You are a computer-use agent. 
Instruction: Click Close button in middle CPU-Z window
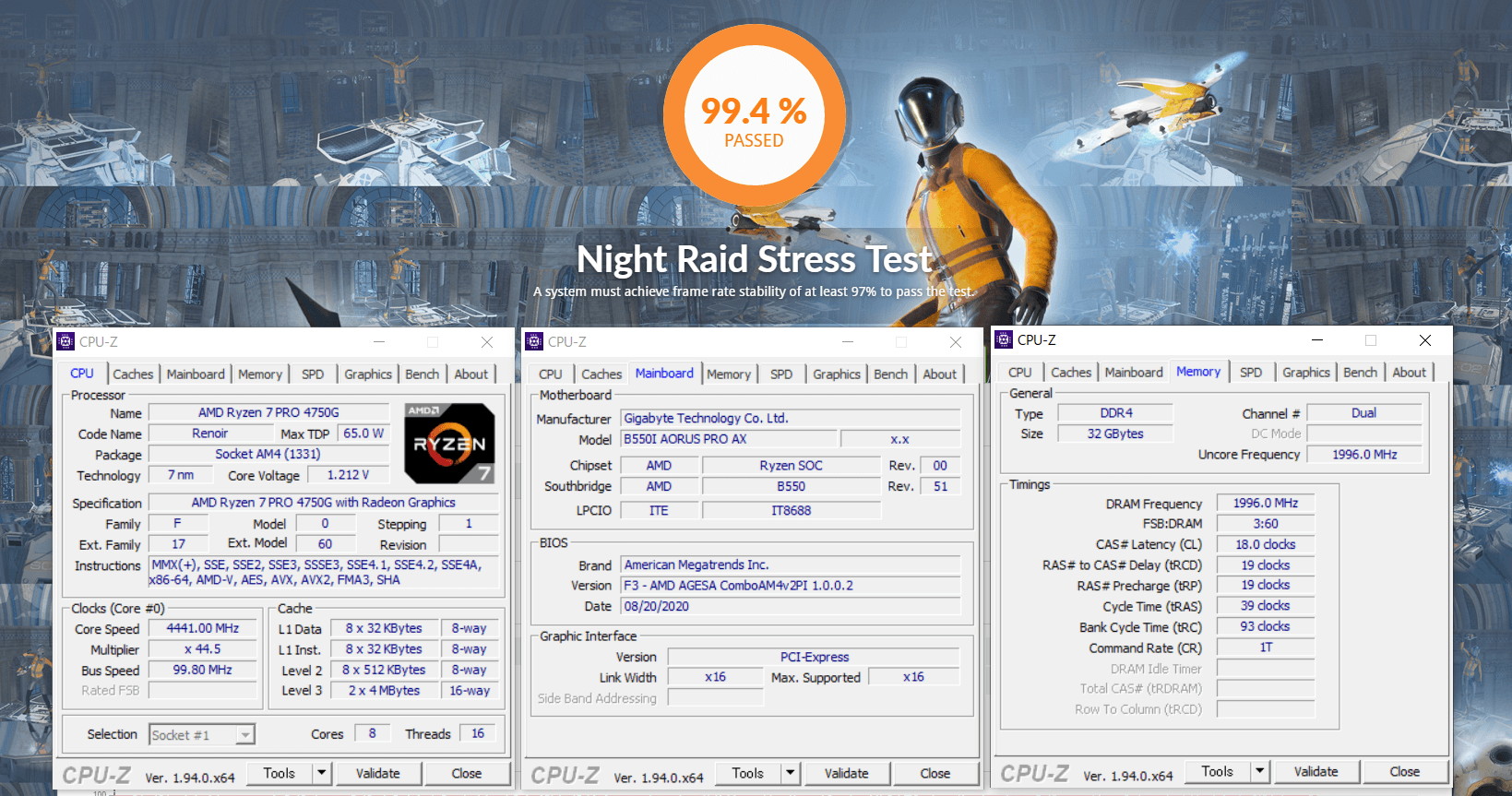tap(935, 773)
